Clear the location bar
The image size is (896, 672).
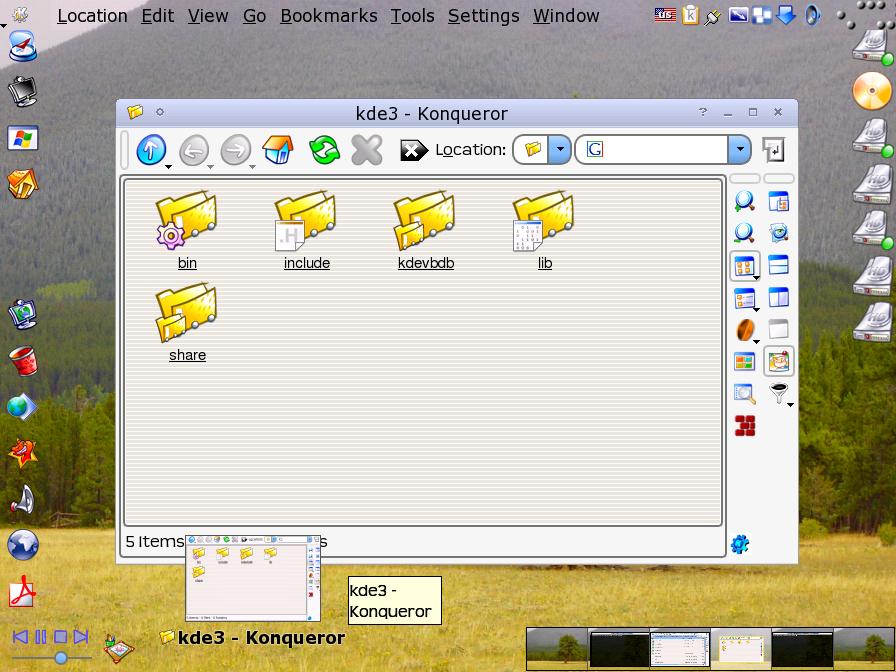coord(413,150)
